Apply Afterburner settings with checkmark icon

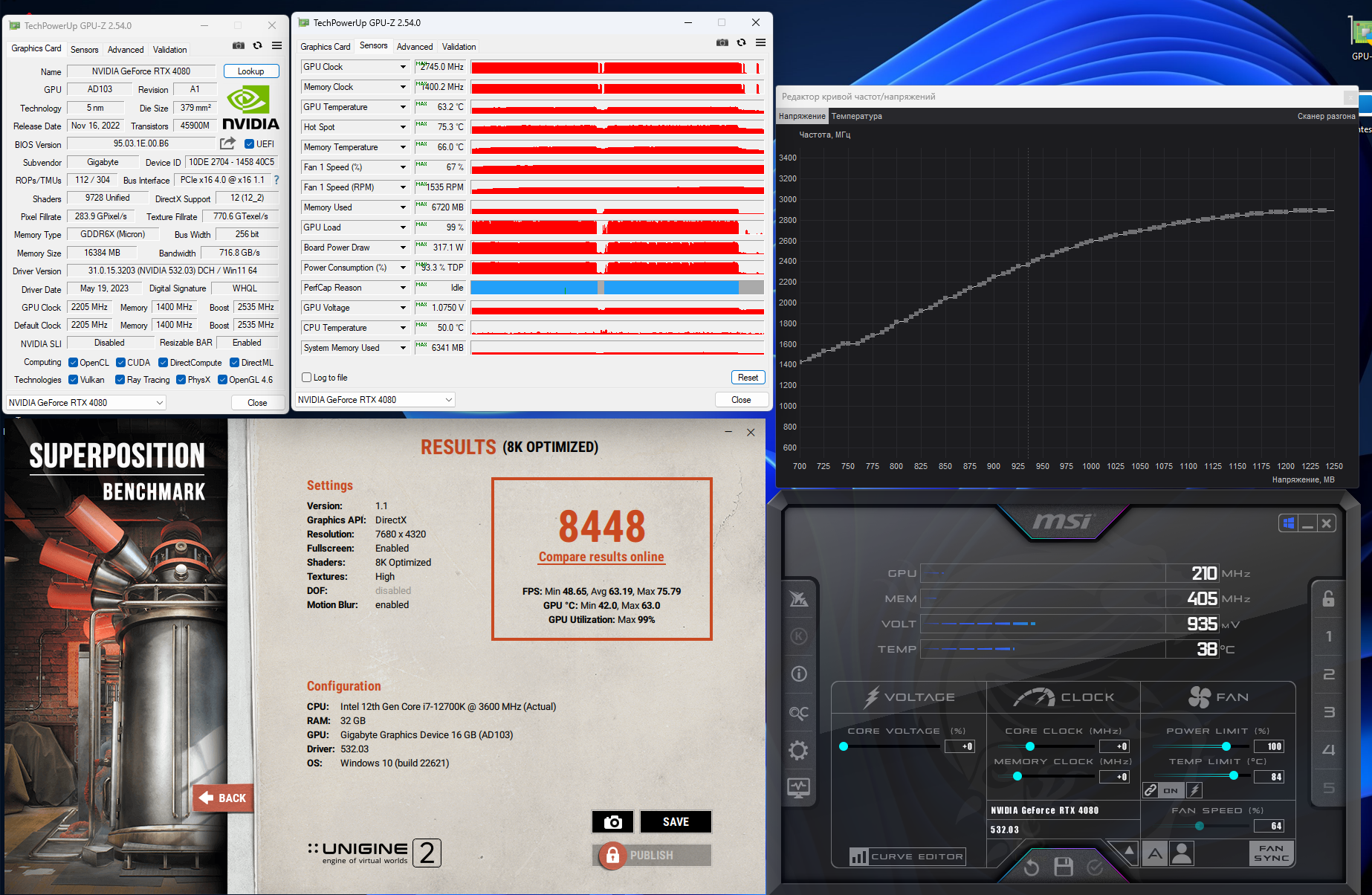(x=1095, y=867)
